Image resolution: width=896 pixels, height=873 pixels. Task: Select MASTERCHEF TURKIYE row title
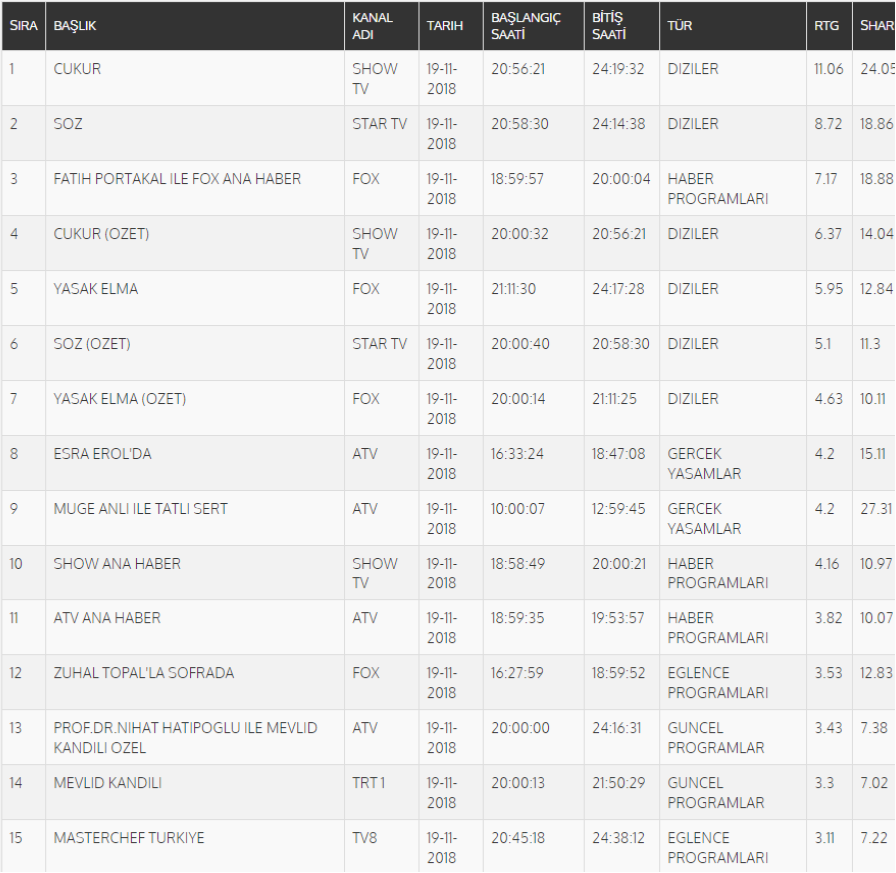point(128,838)
